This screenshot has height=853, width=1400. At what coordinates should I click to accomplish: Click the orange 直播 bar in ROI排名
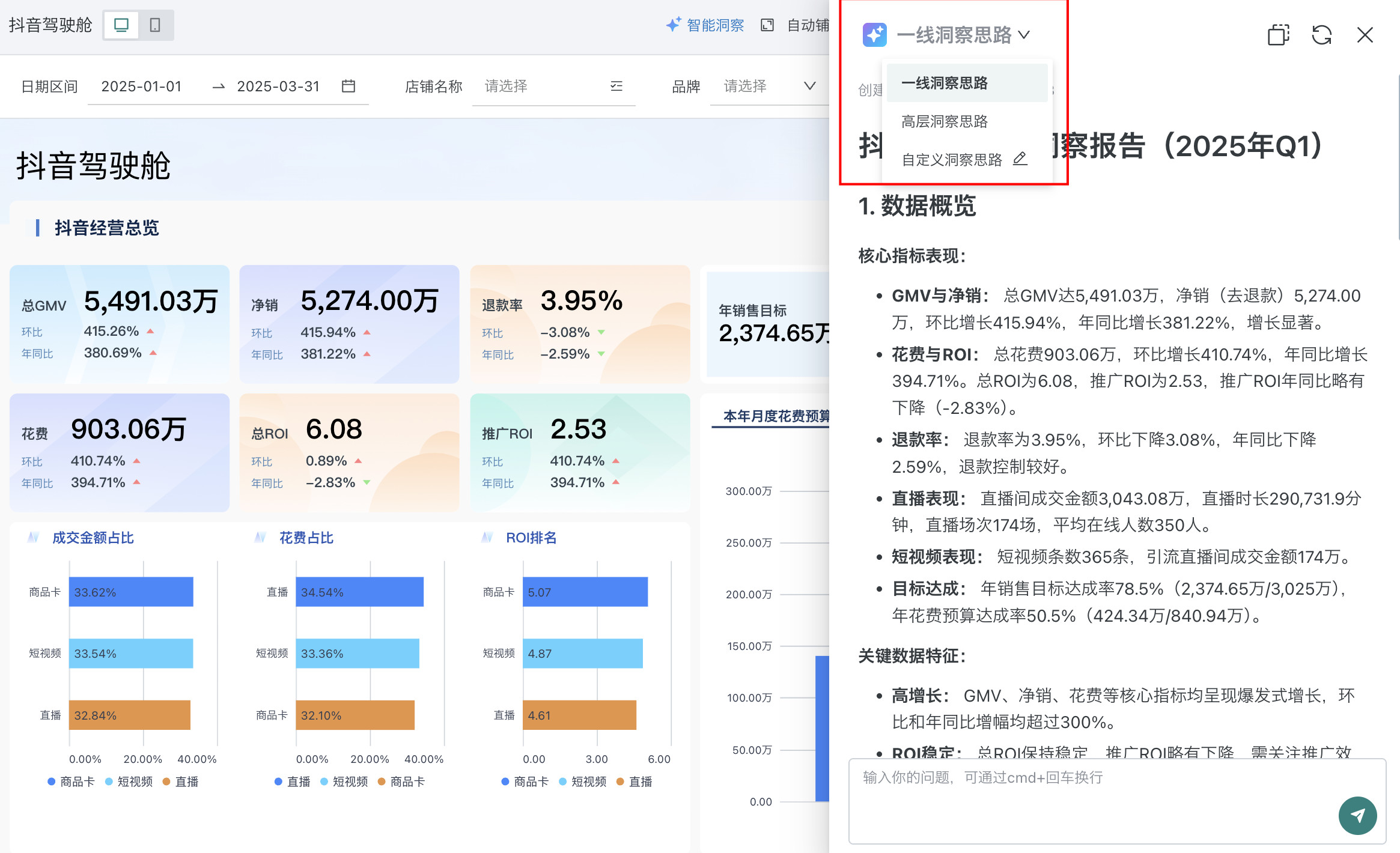click(579, 715)
